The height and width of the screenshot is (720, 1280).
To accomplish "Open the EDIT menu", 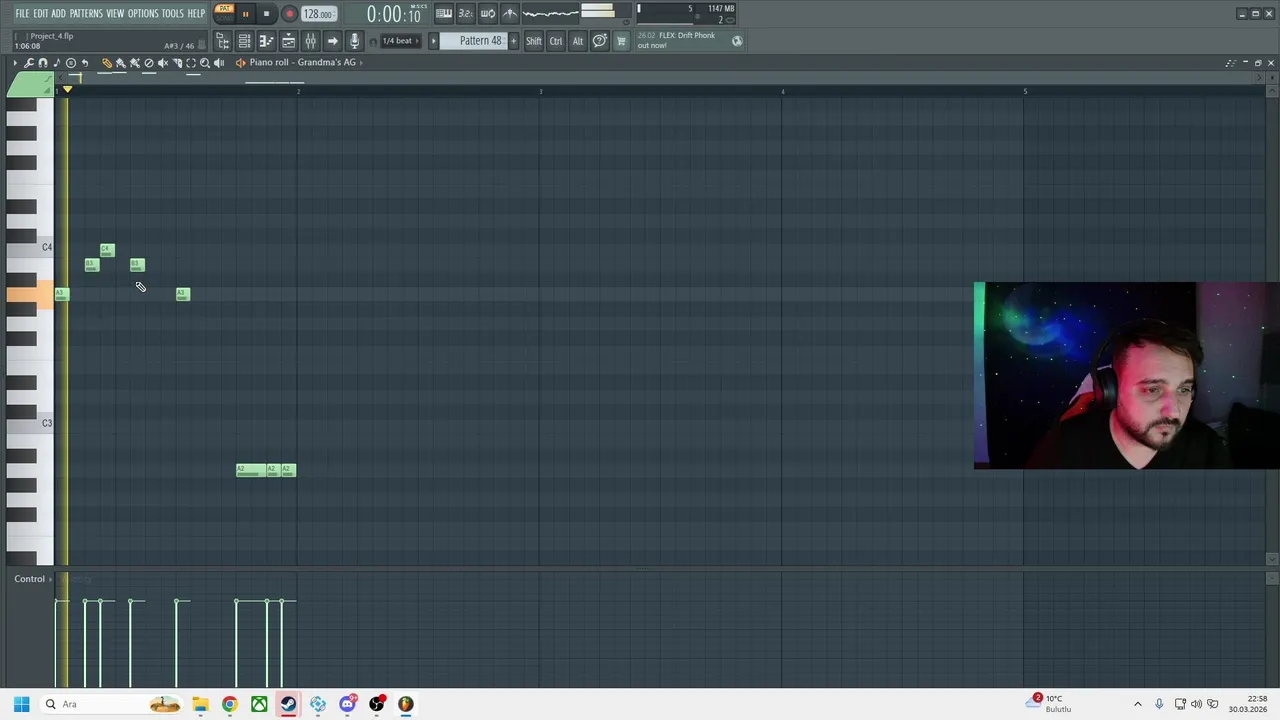I will coord(41,13).
